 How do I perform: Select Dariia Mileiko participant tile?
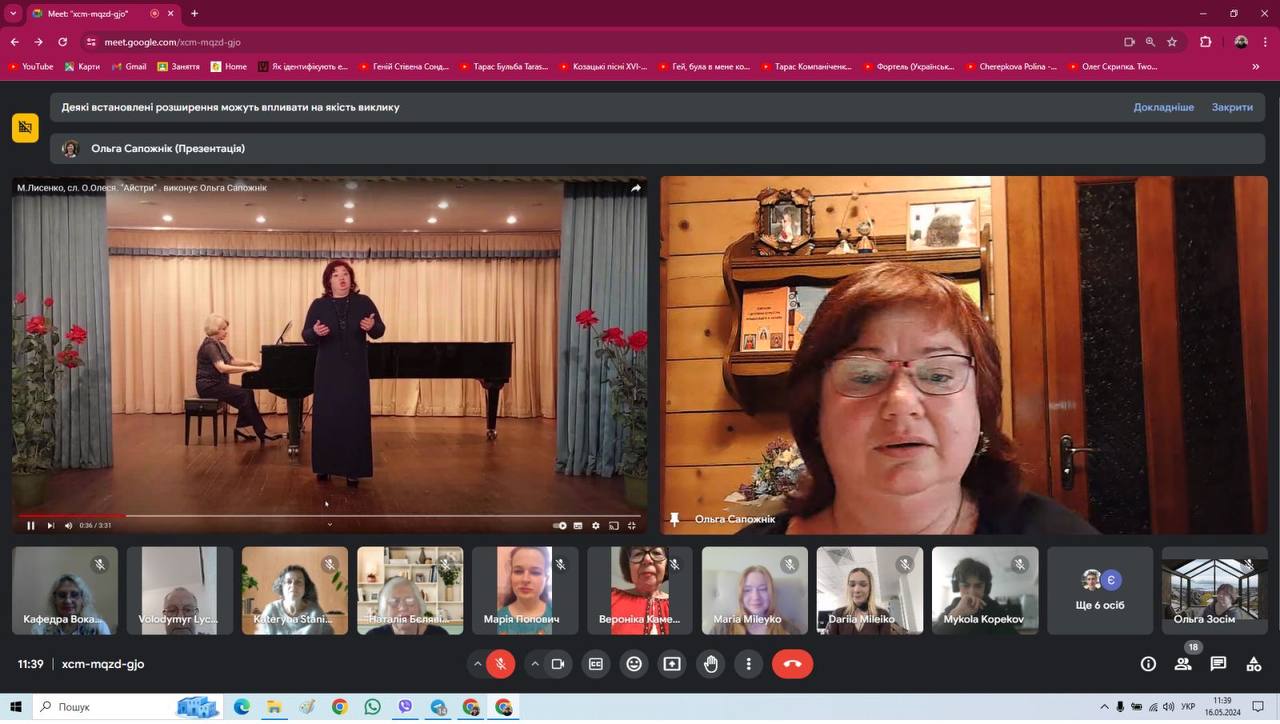coord(870,590)
